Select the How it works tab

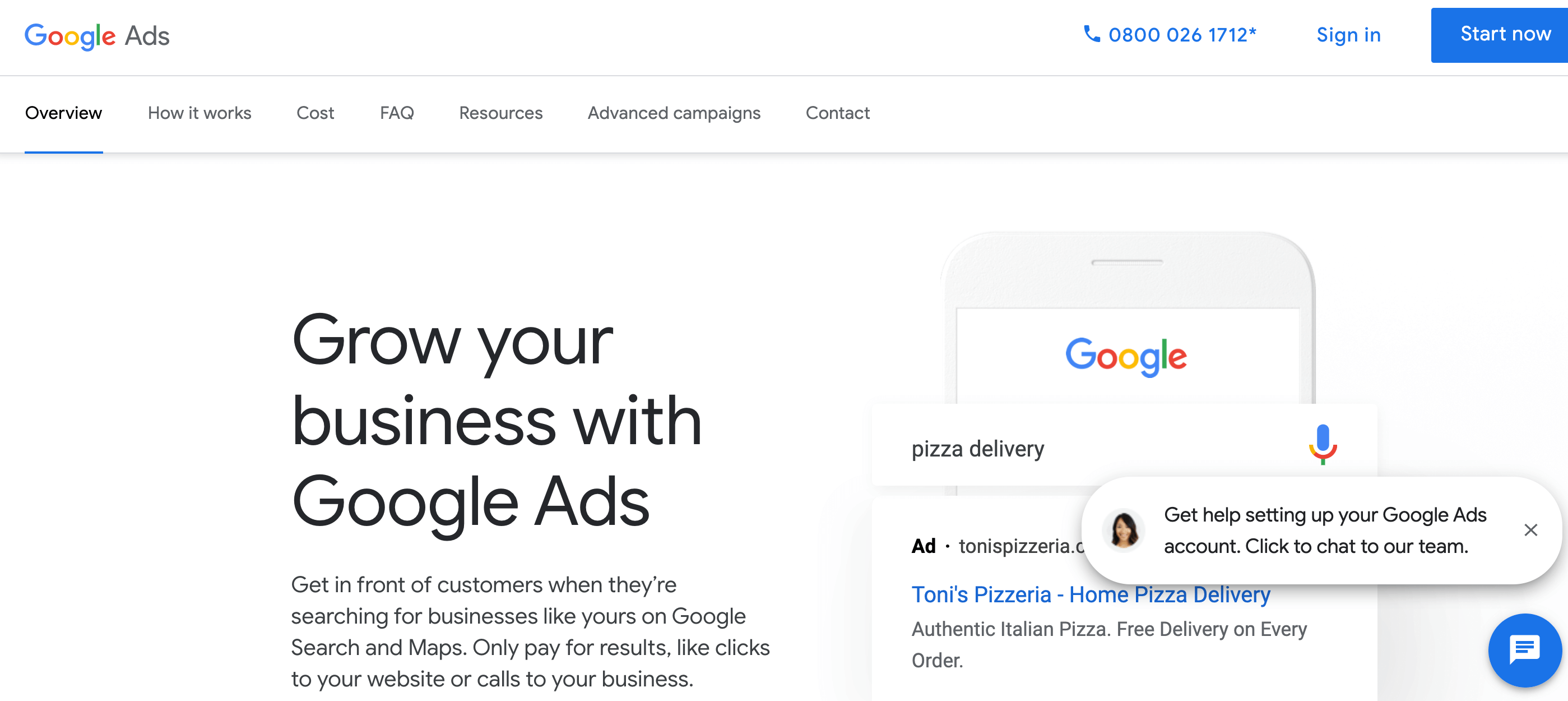(199, 113)
